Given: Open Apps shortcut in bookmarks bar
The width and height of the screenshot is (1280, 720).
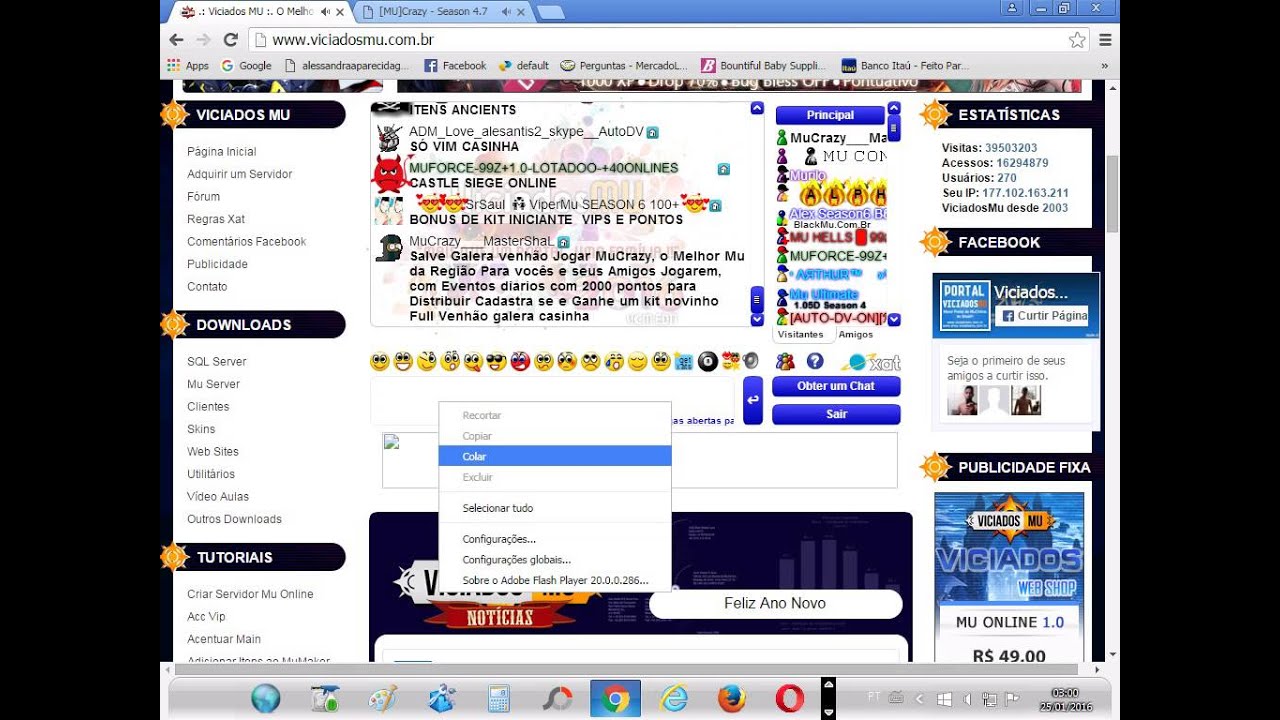Looking at the screenshot, I should coord(188,66).
